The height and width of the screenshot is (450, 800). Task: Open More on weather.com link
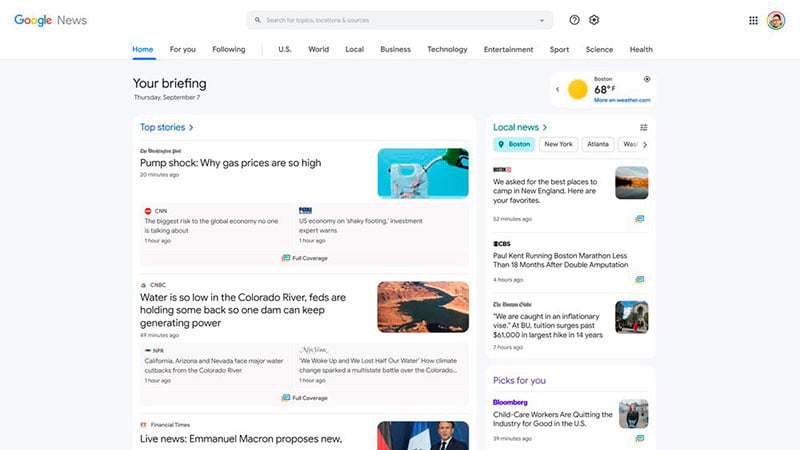coord(622,100)
